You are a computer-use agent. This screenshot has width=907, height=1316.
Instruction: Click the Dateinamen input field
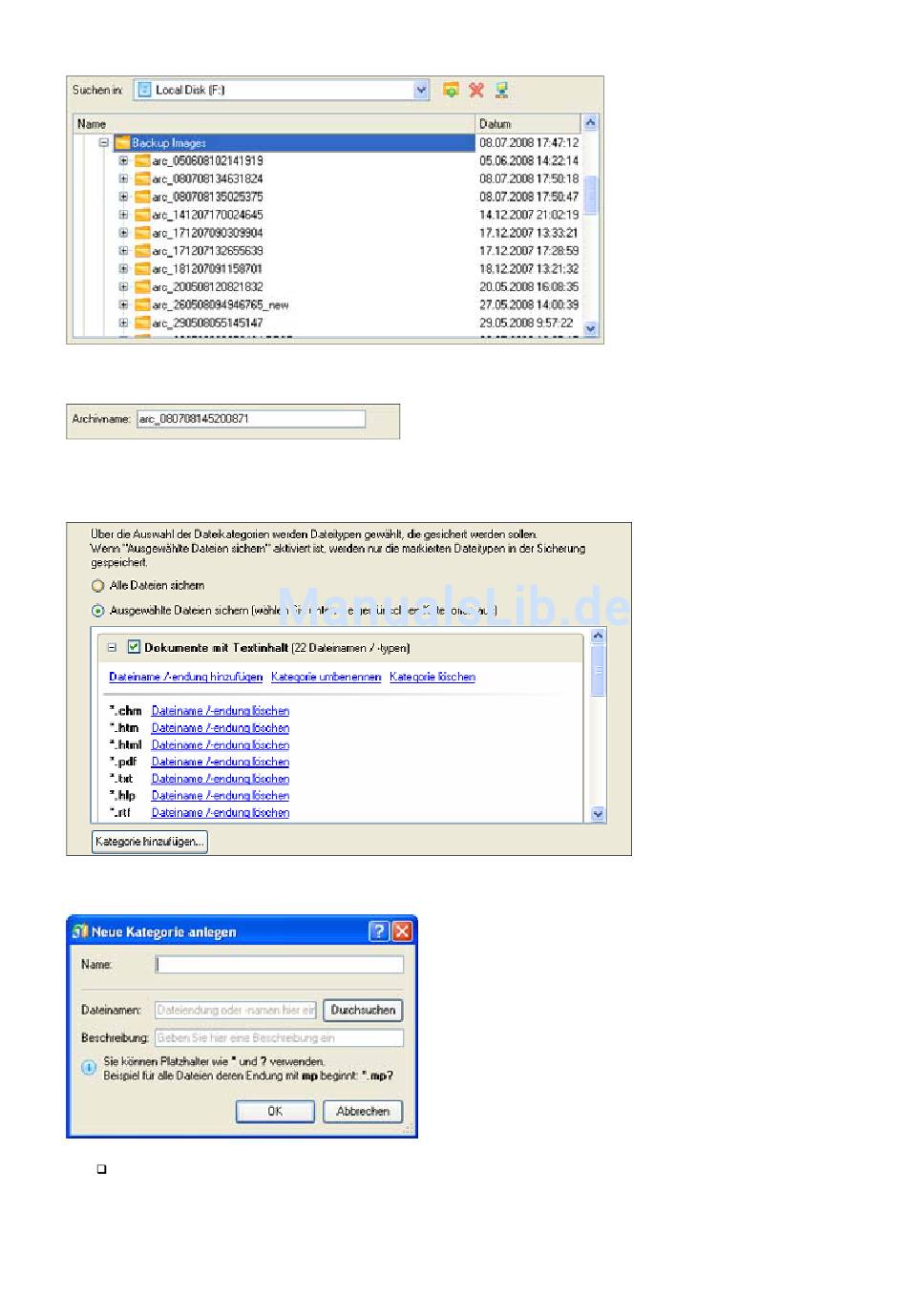tap(236, 1010)
